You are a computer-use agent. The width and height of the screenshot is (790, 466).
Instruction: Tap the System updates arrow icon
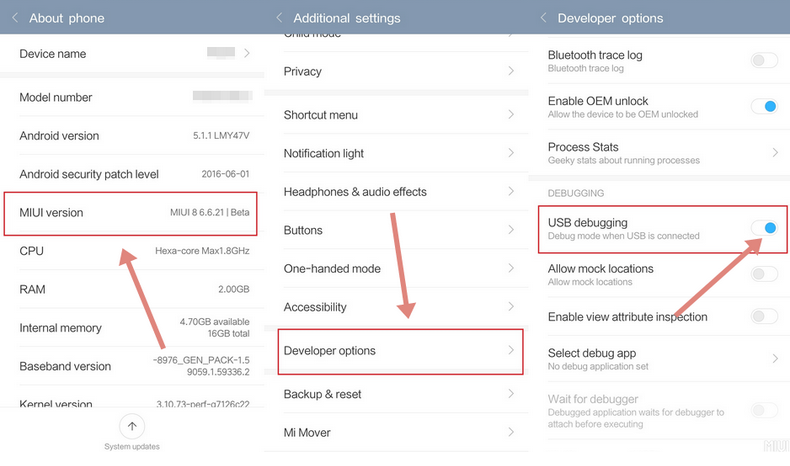pos(132,426)
